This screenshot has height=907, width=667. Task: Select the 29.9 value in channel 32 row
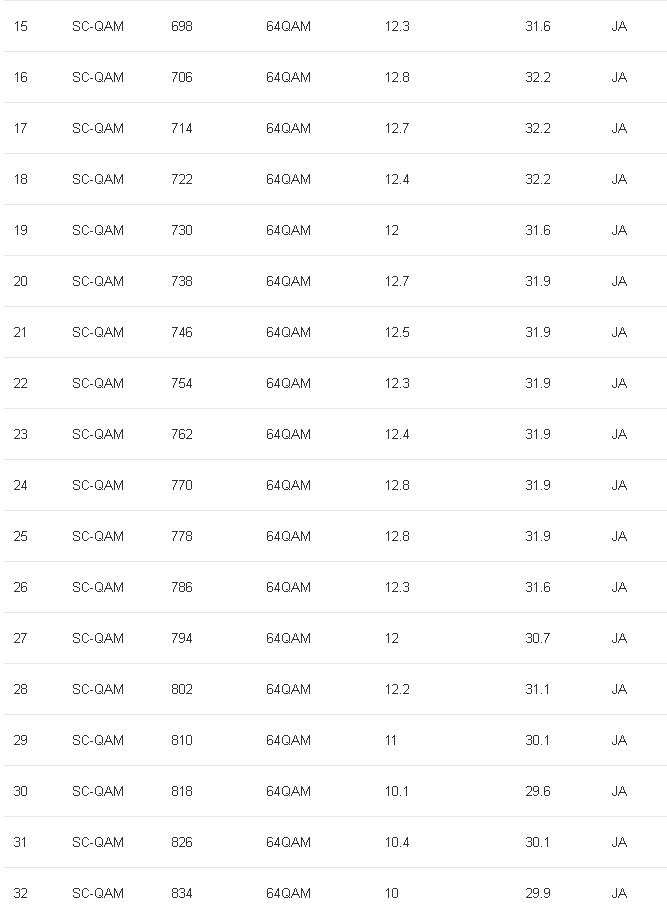tap(538, 893)
